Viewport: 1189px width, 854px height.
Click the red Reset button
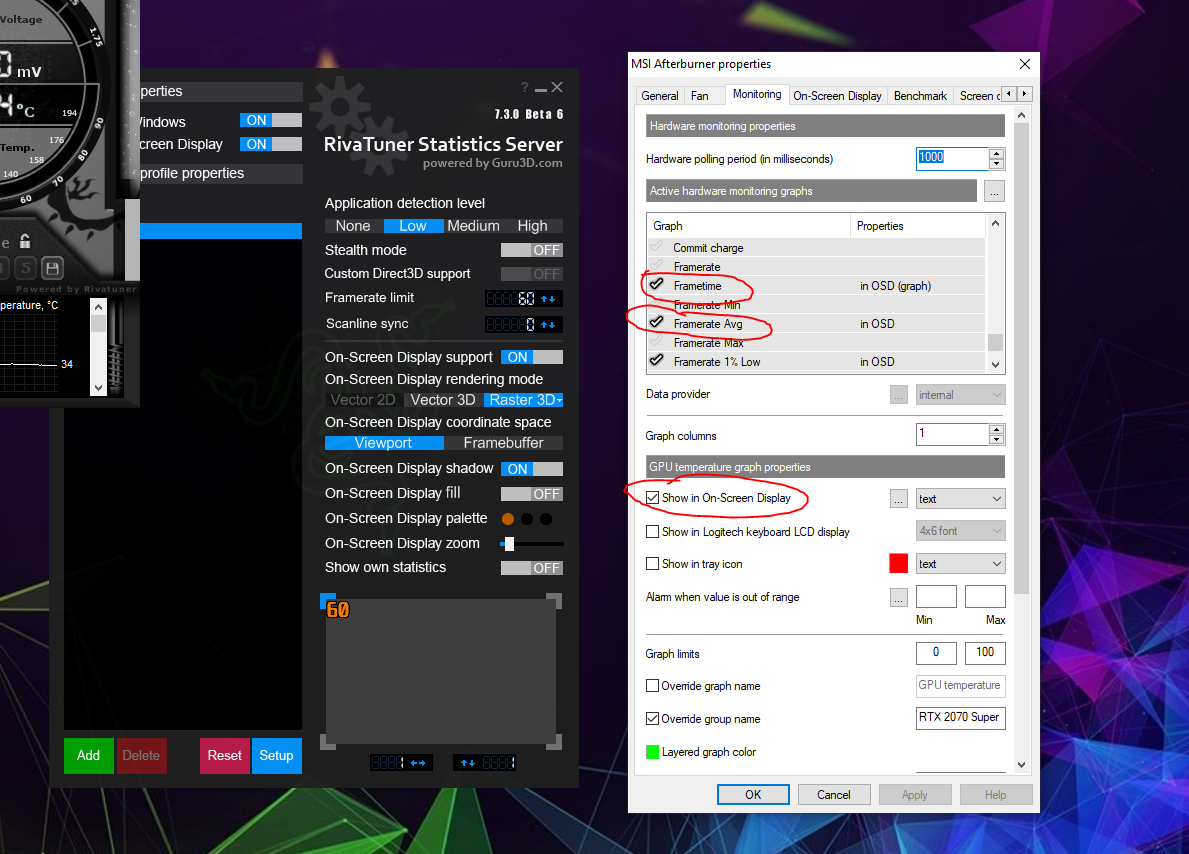(224, 756)
